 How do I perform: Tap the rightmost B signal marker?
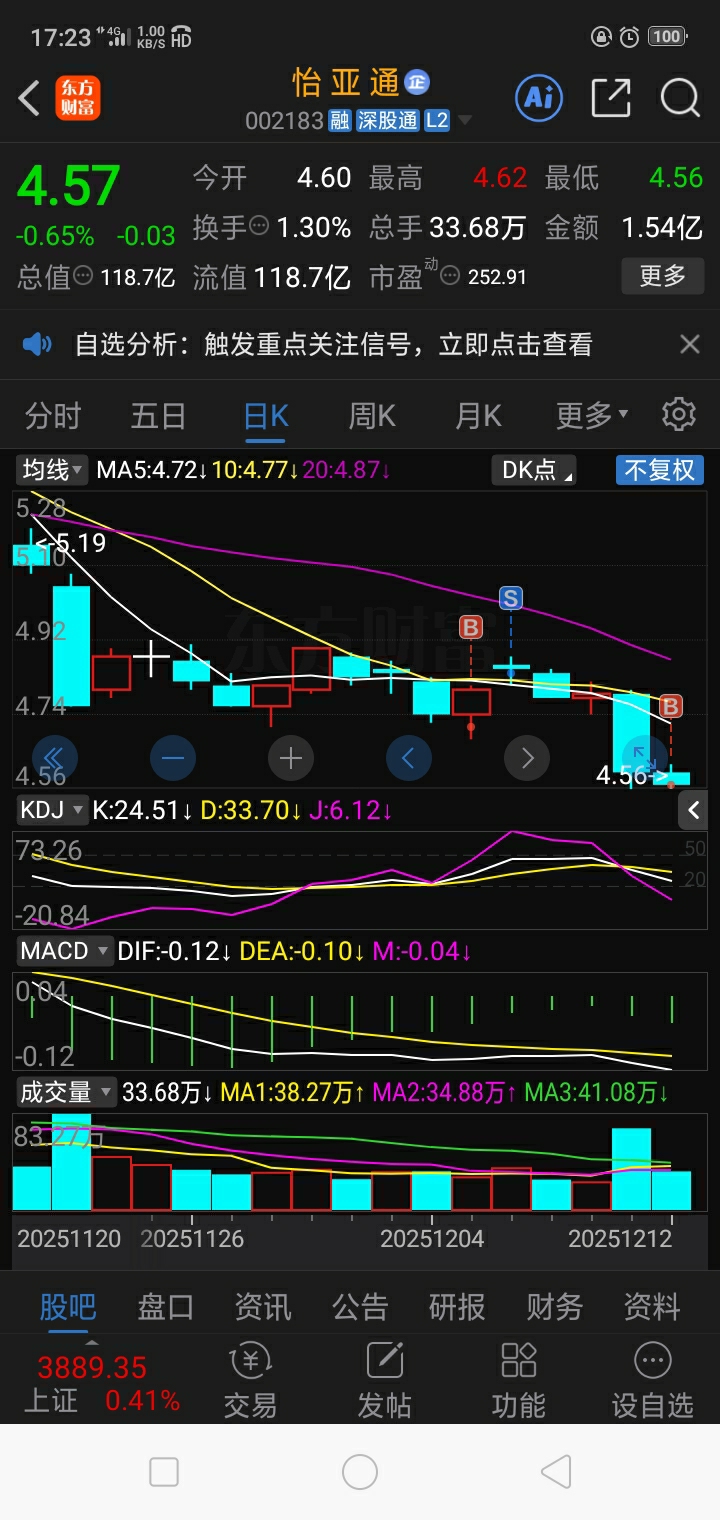pos(671,707)
